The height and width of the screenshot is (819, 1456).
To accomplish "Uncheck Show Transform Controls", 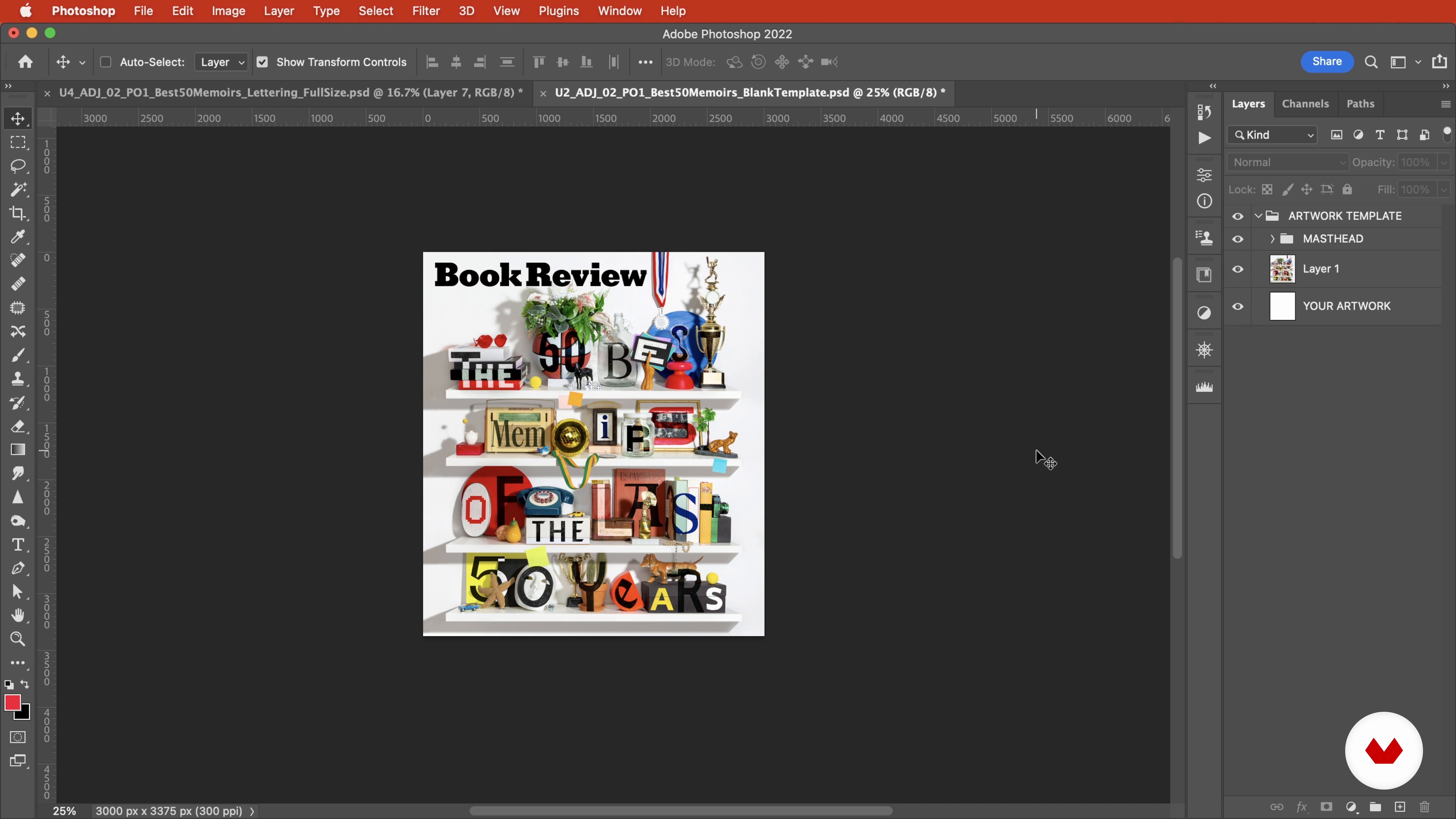I will (x=262, y=62).
